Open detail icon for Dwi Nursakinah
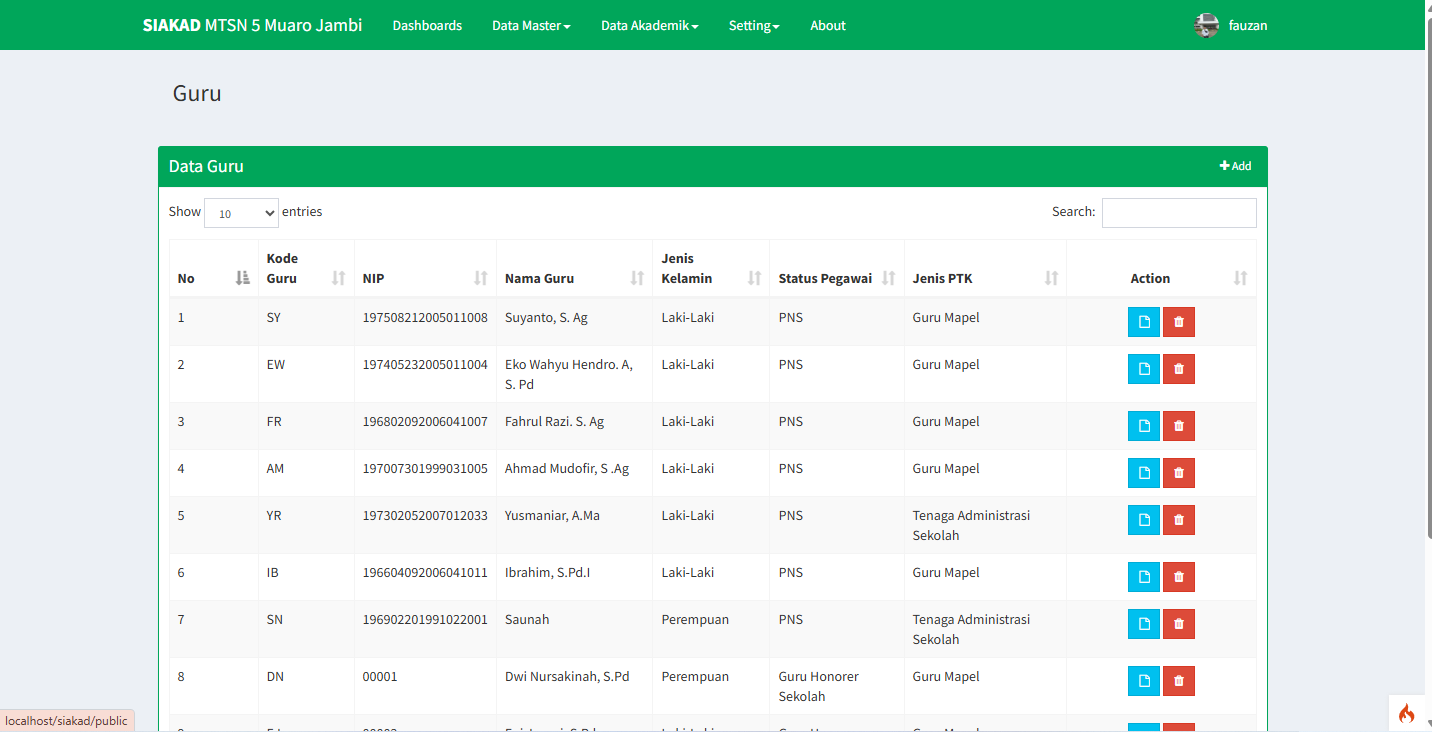1432x732 pixels. tap(1143, 681)
